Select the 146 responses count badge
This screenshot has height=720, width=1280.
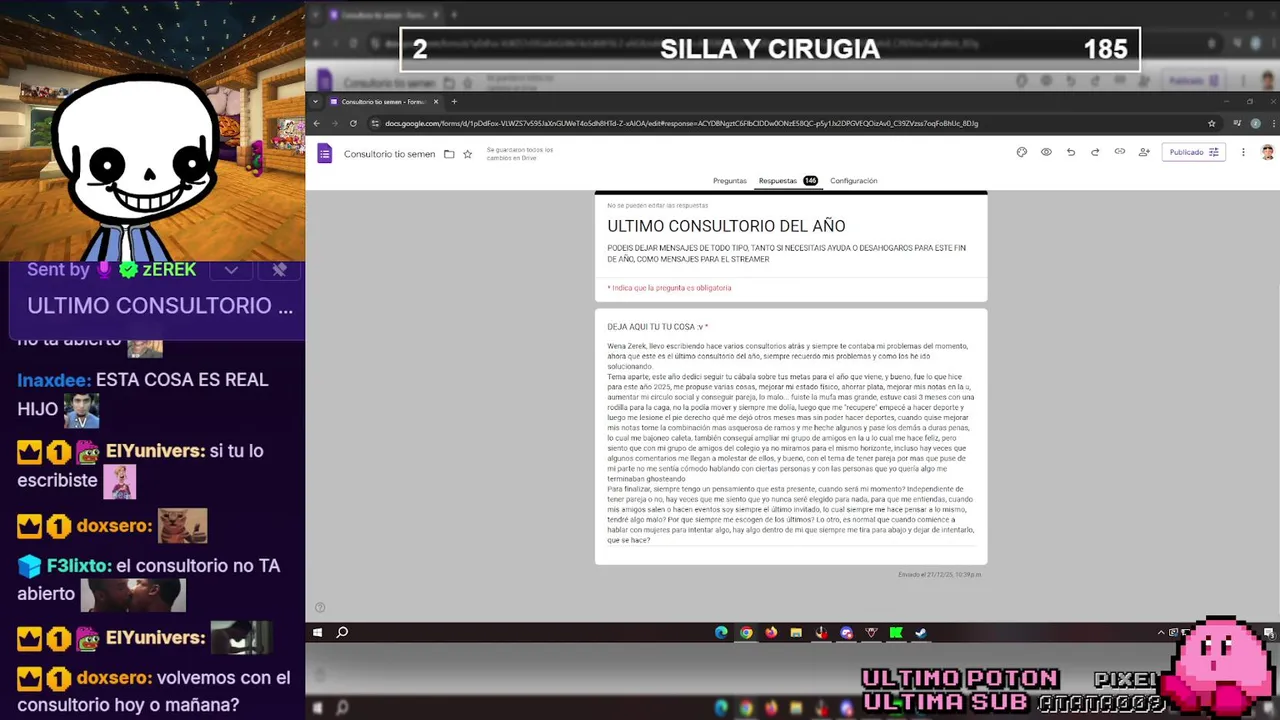[x=810, y=181]
